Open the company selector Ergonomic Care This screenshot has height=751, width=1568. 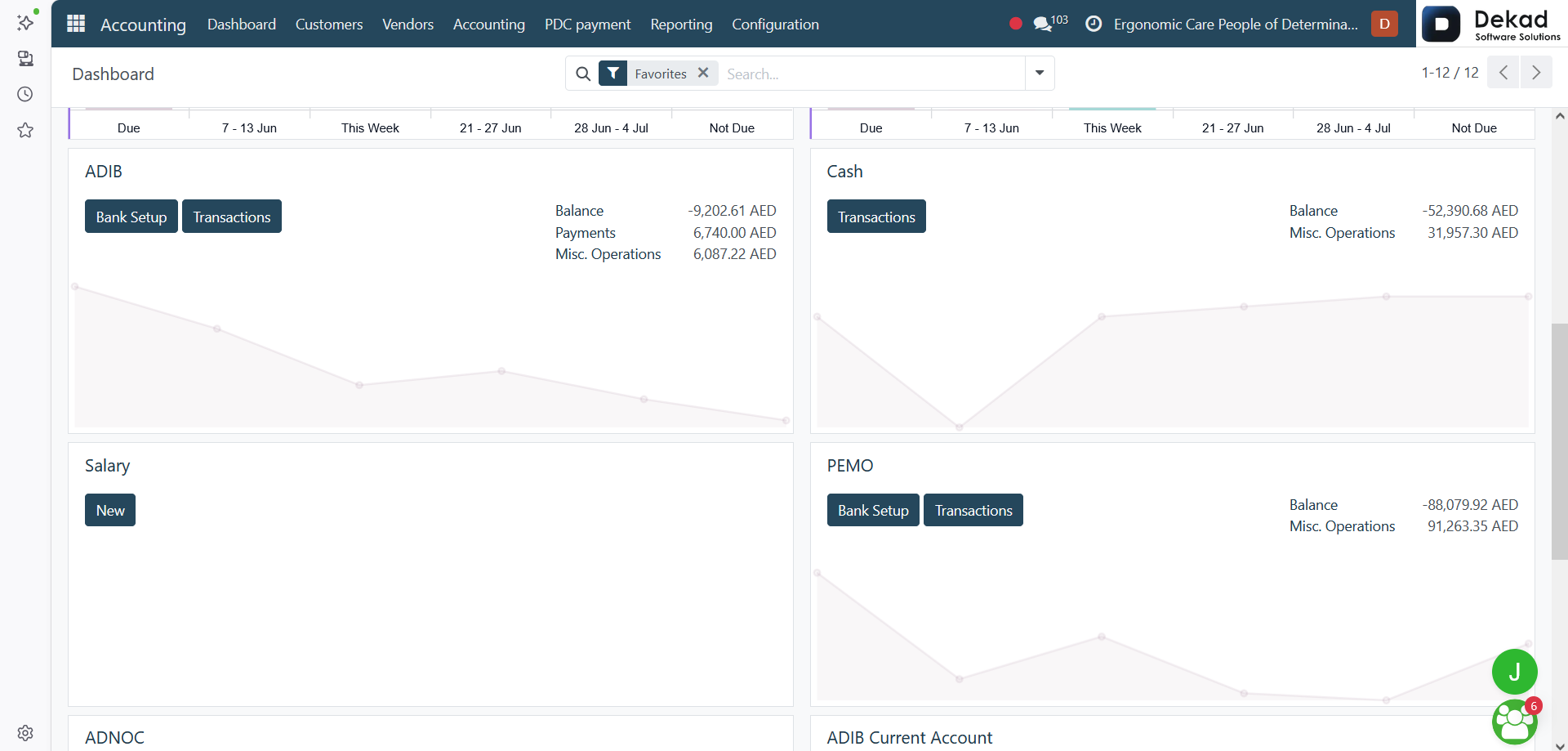pos(1236,24)
